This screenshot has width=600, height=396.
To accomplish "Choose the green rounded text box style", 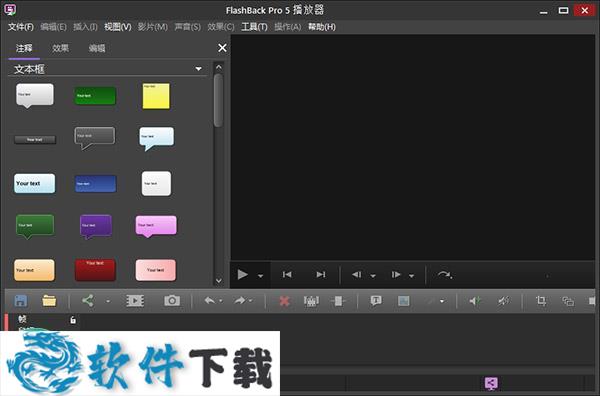I will click(x=95, y=96).
